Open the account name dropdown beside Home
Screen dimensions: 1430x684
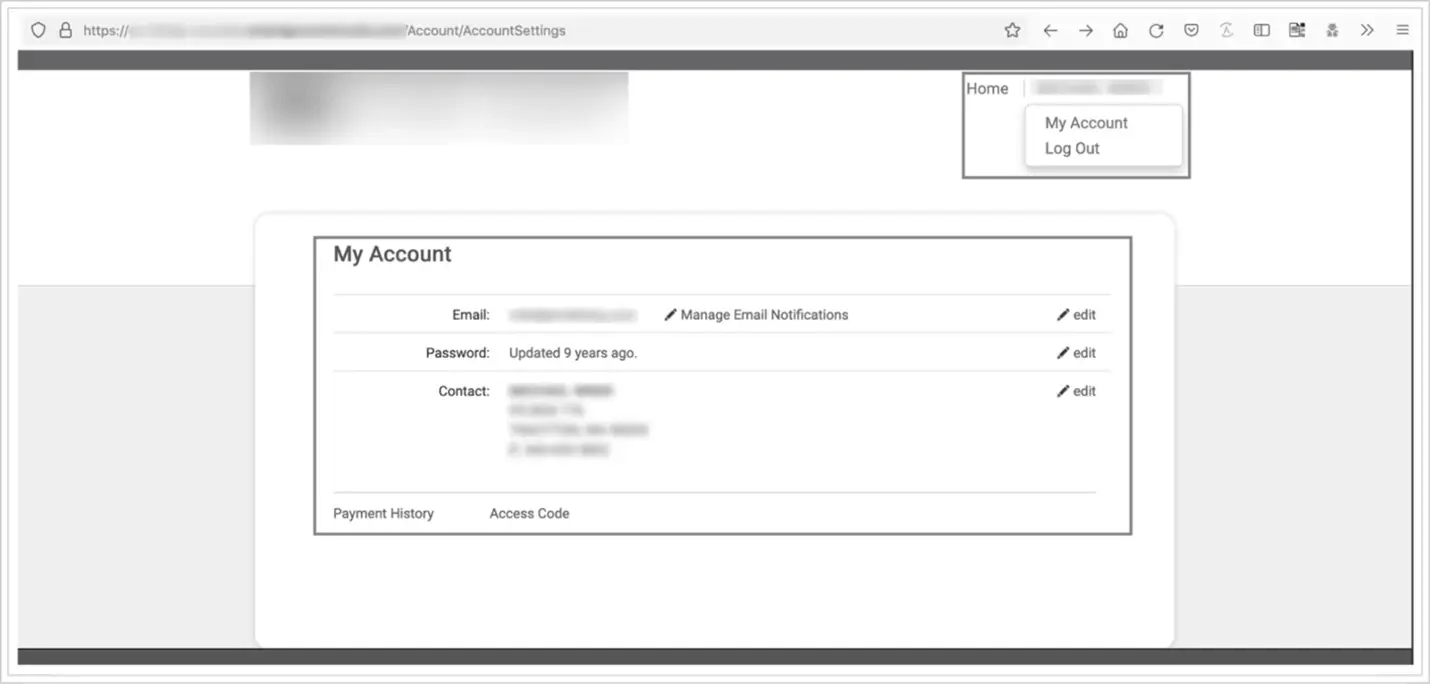tap(1103, 88)
